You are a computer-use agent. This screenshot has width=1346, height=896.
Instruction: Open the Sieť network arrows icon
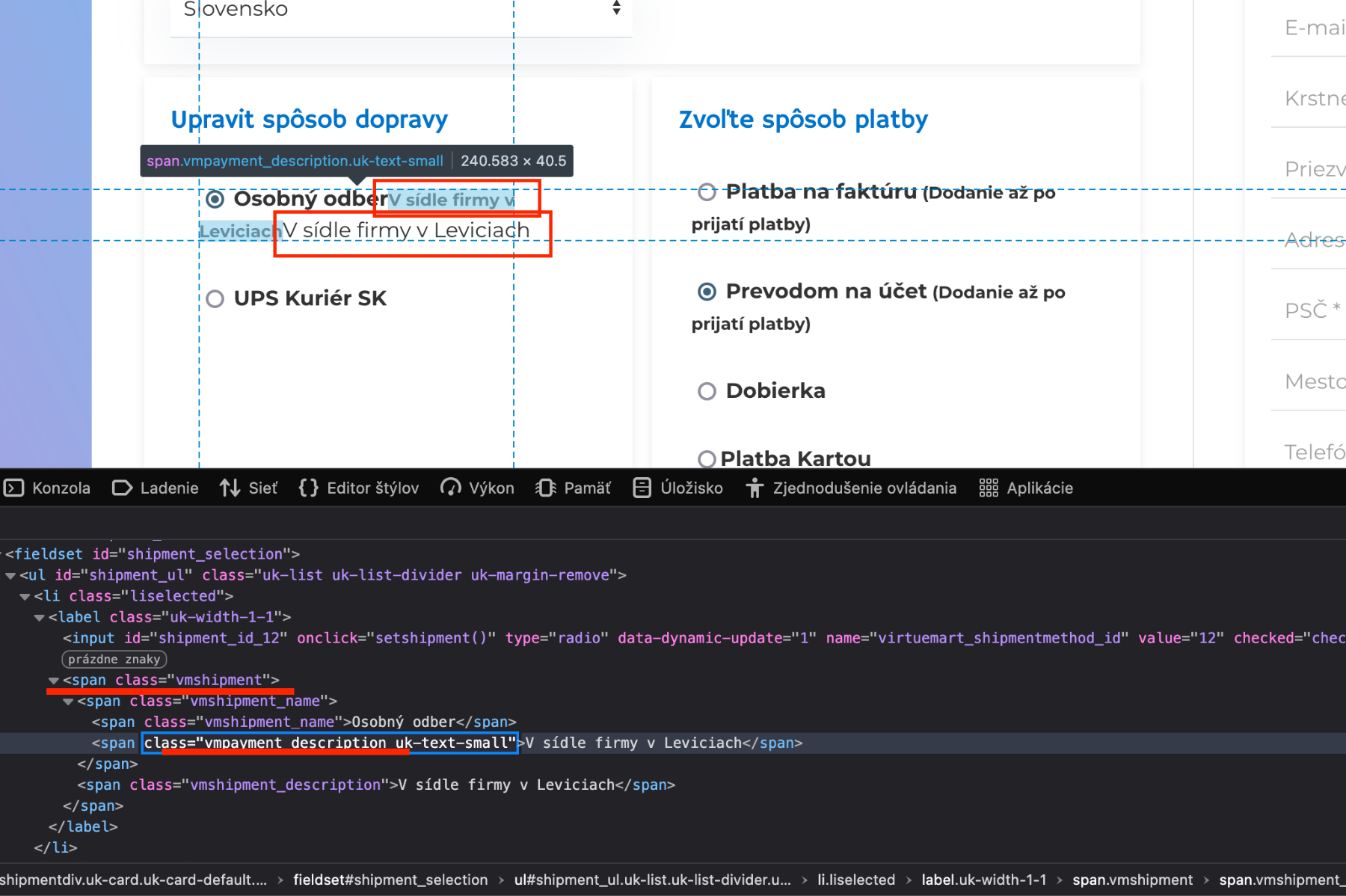[x=230, y=488]
